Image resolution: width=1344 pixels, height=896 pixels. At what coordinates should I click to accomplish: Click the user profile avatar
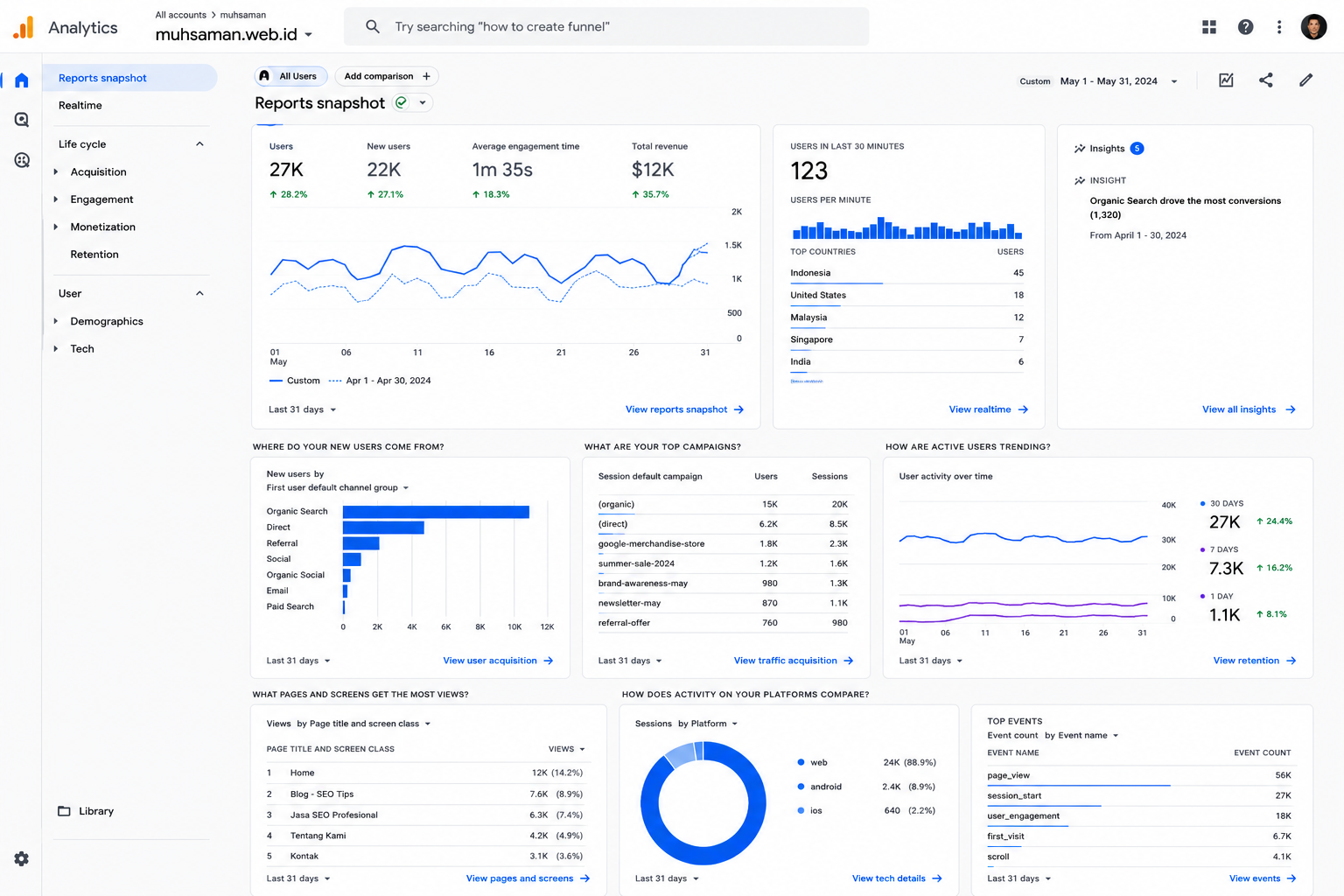click(x=1313, y=27)
